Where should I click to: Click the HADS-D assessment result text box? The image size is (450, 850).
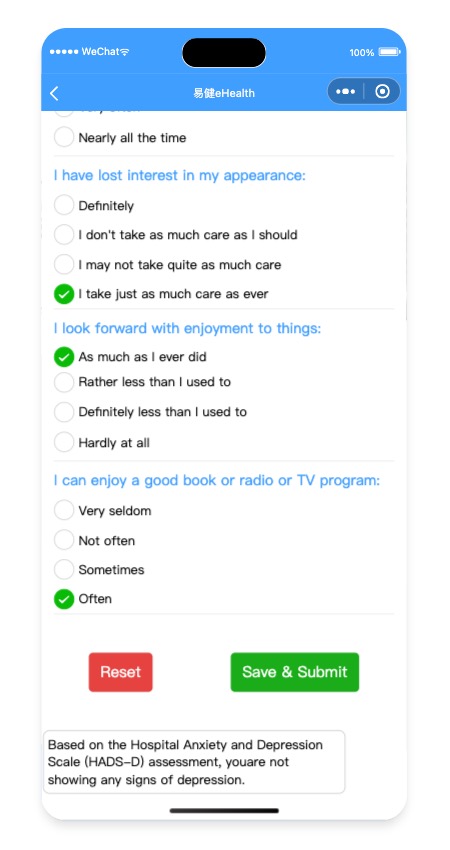tap(194, 762)
